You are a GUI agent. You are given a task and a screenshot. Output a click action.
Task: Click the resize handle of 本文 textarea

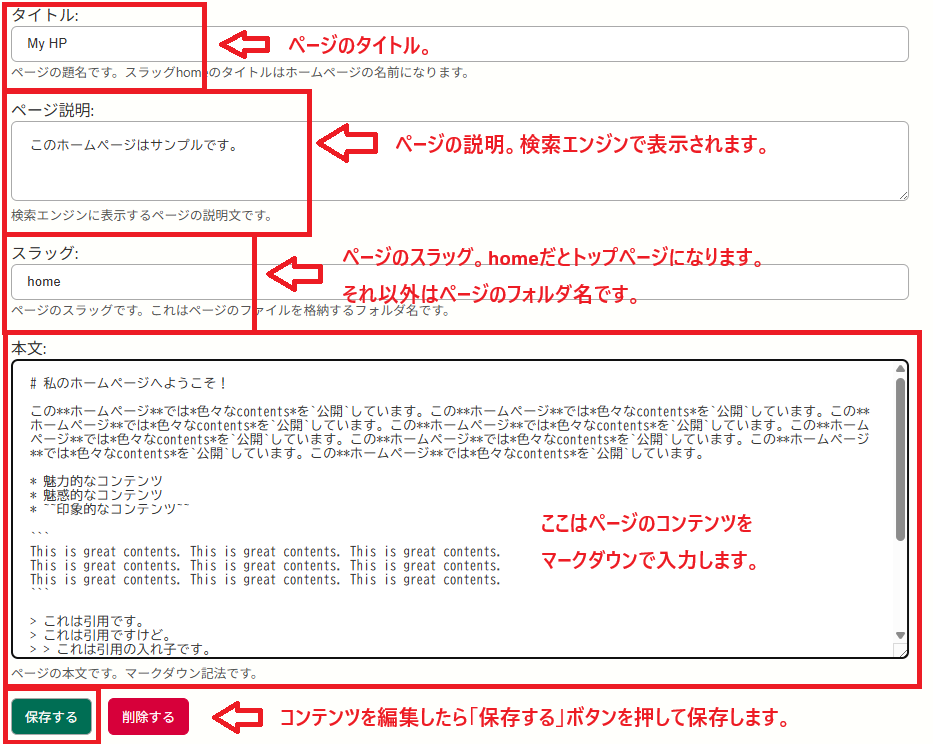902,652
